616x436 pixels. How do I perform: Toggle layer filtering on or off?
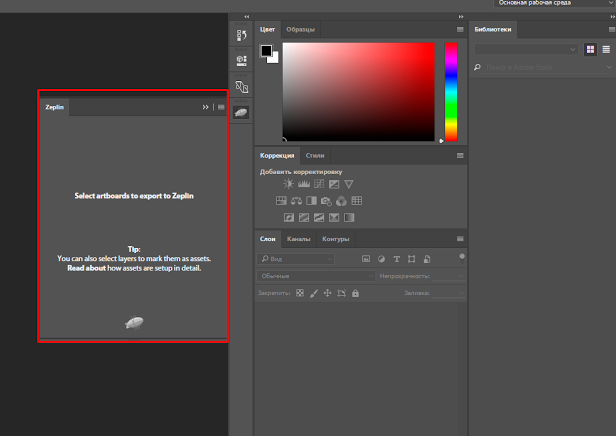(x=462, y=258)
